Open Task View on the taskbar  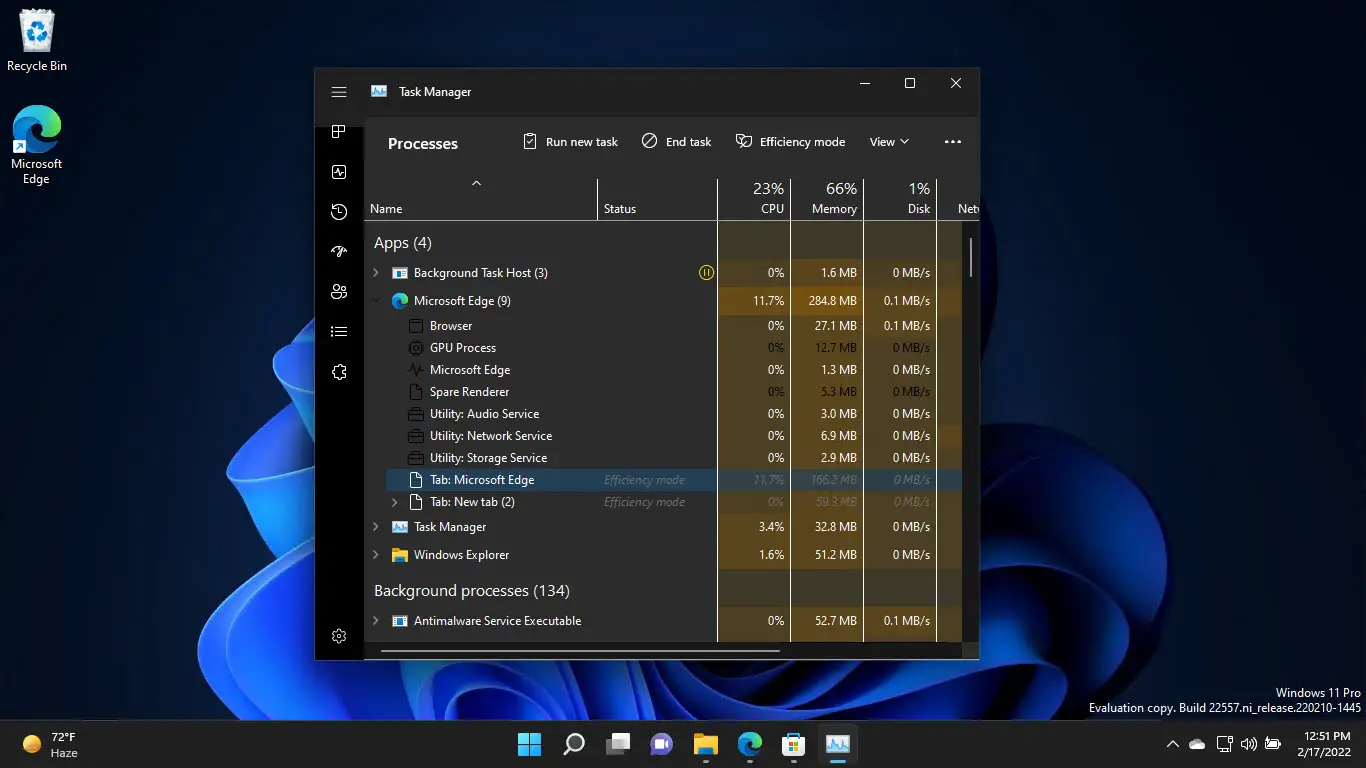tap(618, 744)
